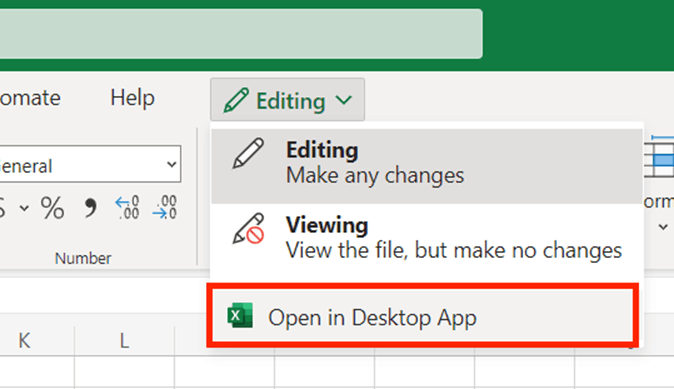
Task: Increase decimal places icon
Action: click(127, 208)
